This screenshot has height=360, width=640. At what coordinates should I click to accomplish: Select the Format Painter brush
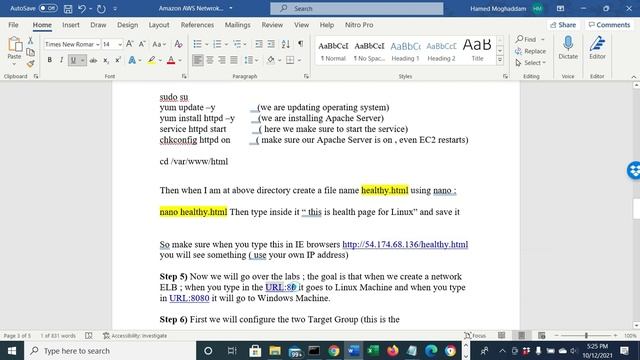(x=30, y=63)
